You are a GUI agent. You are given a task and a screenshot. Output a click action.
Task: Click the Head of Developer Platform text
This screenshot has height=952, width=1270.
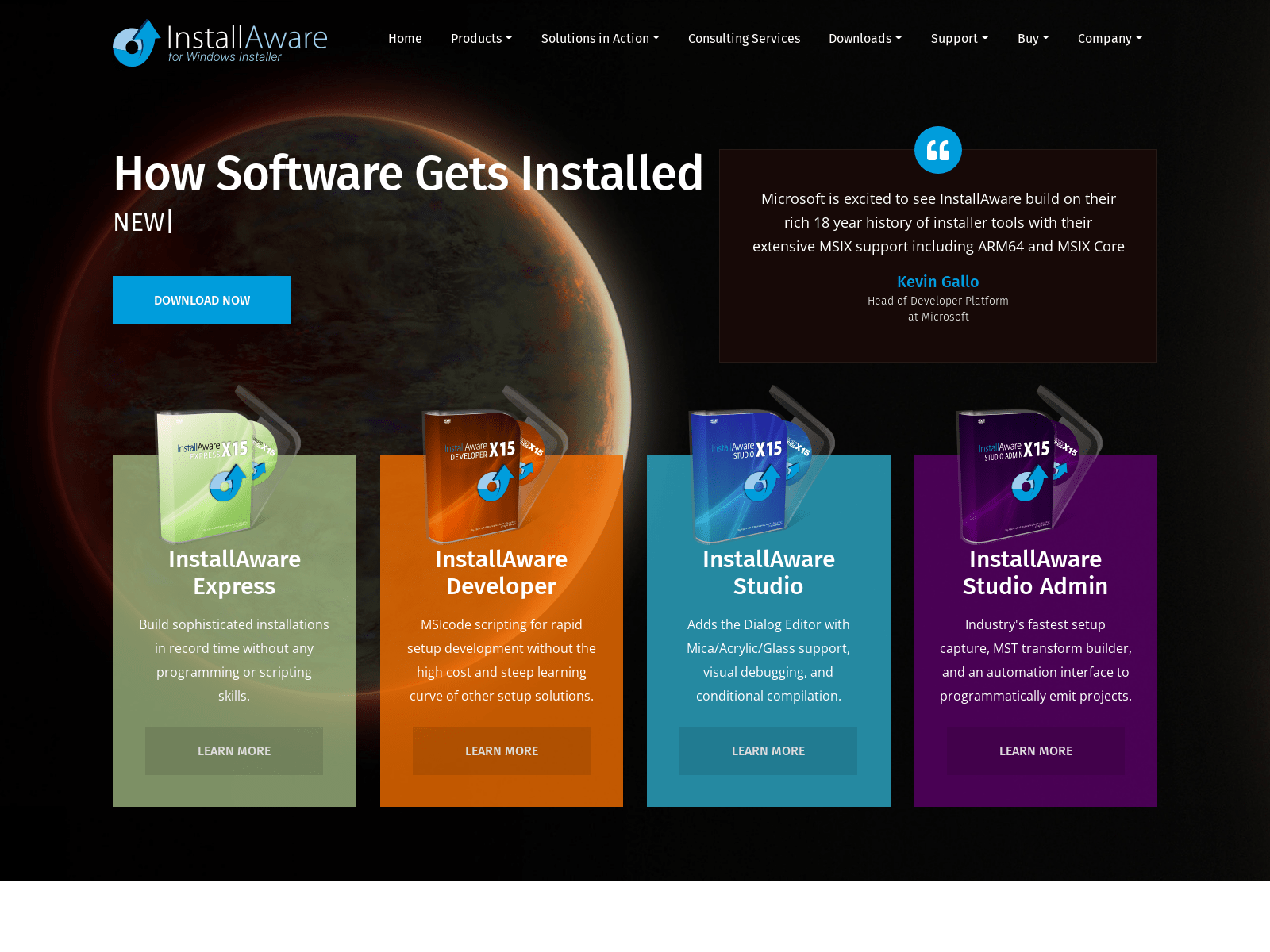click(x=938, y=301)
